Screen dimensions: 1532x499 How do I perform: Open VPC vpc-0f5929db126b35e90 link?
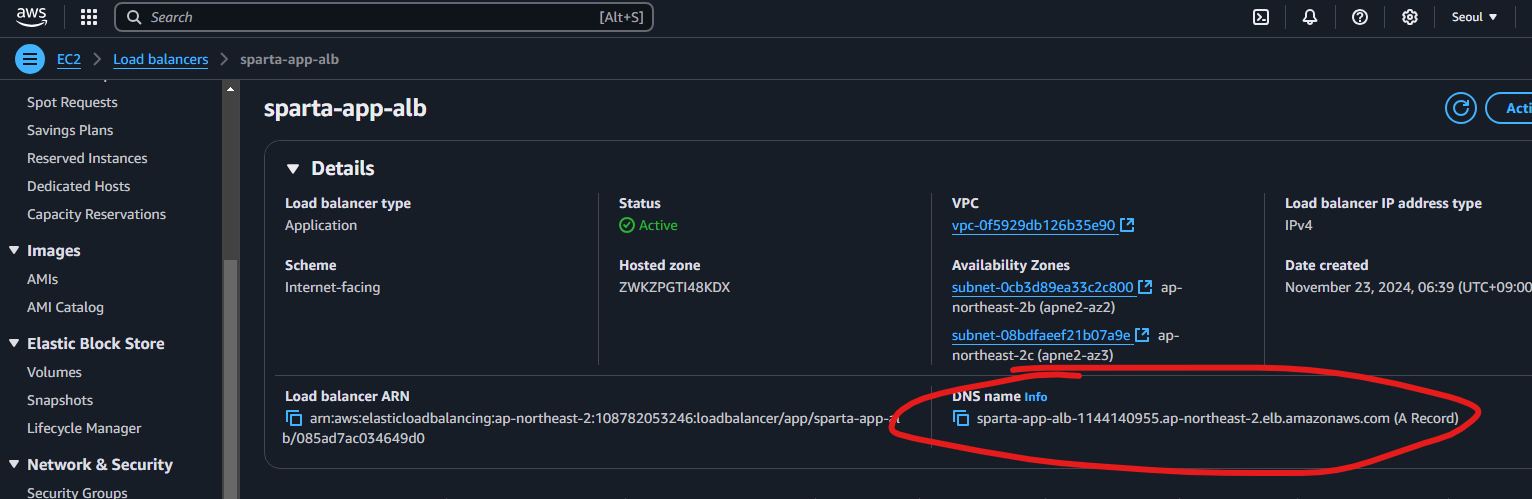point(1033,225)
